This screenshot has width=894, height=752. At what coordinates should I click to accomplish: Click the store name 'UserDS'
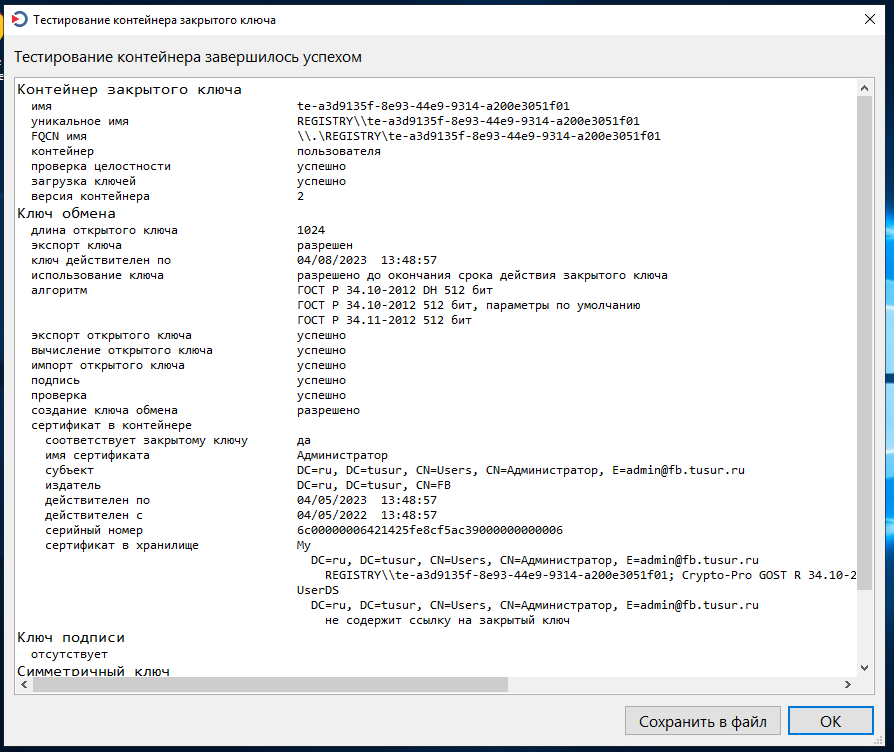pos(318,590)
